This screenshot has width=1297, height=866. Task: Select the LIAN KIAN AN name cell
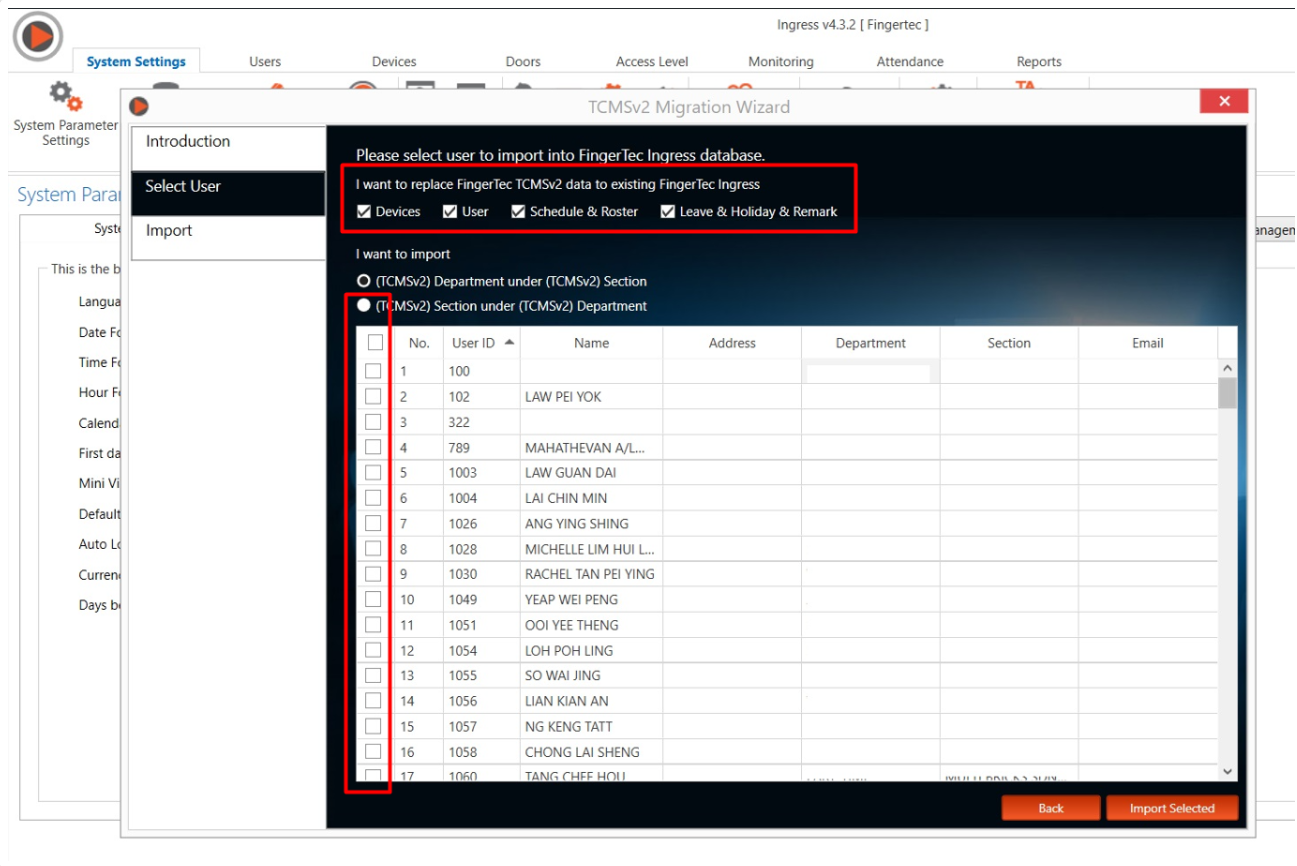(592, 701)
